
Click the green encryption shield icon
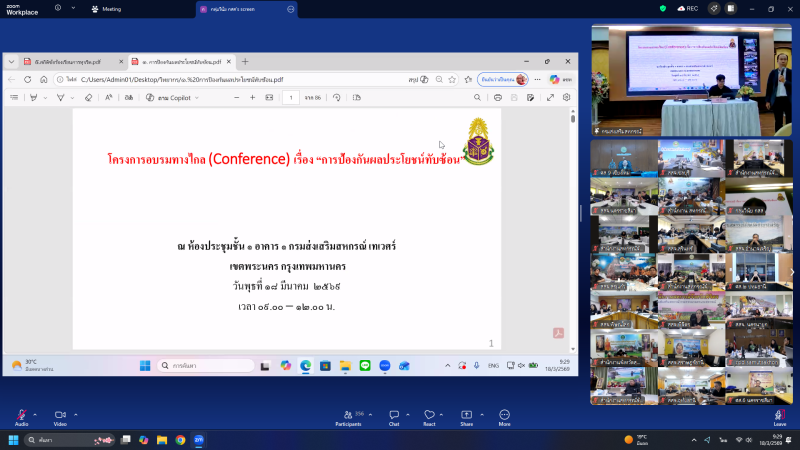(664, 8)
